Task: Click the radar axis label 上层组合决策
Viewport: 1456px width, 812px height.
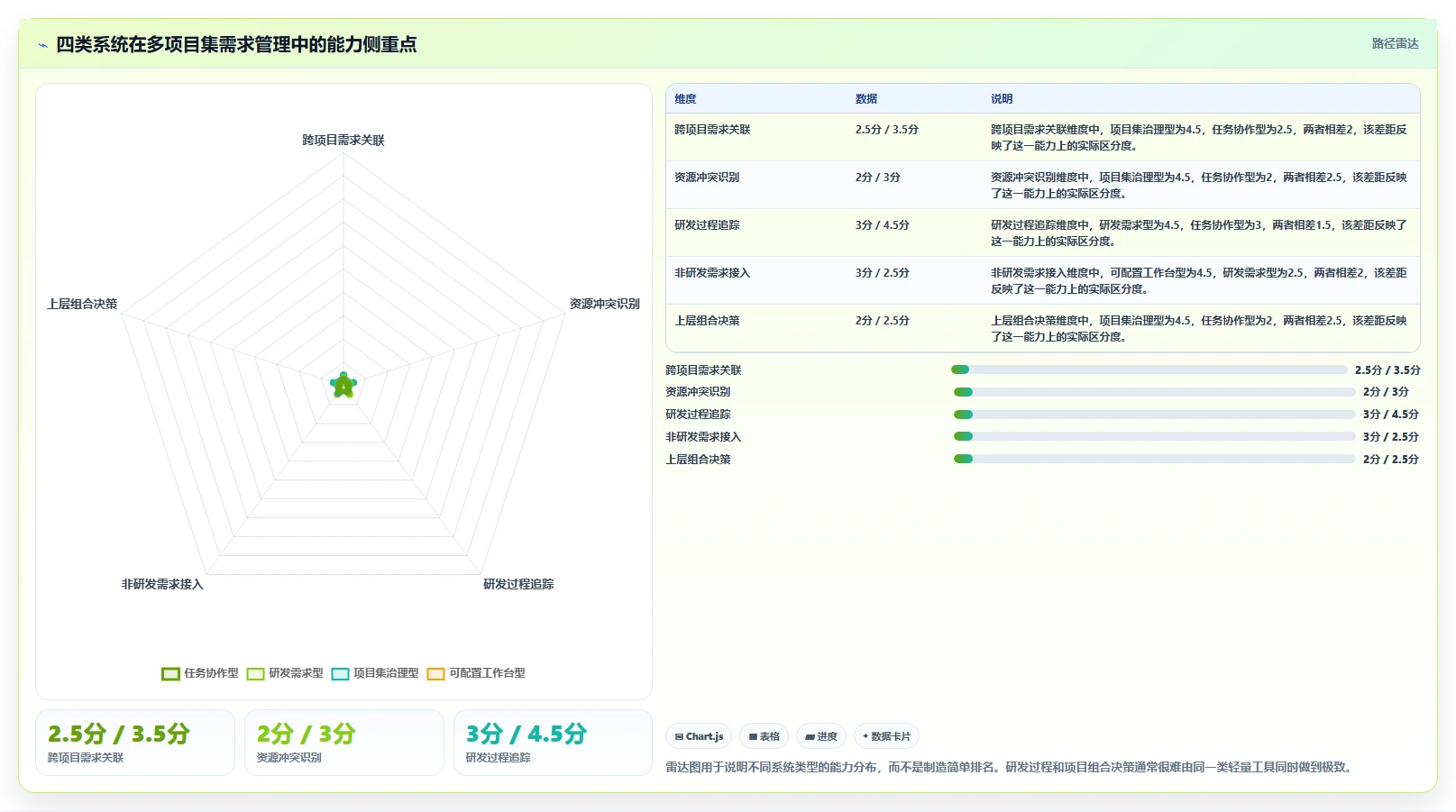Action: 82,305
